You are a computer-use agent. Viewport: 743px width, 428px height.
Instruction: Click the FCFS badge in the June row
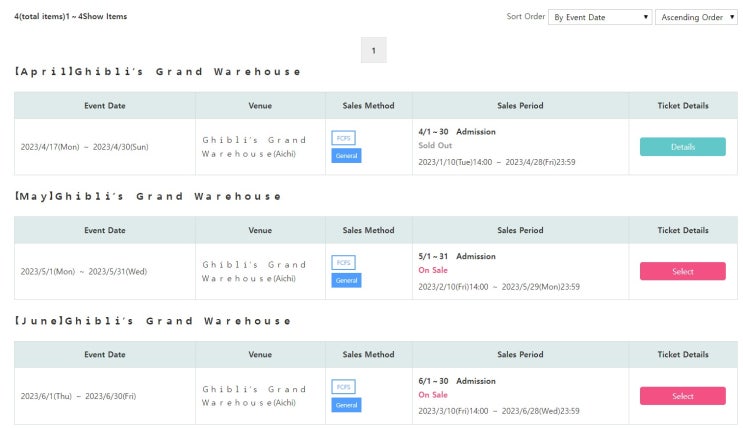click(x=344, y=387)
